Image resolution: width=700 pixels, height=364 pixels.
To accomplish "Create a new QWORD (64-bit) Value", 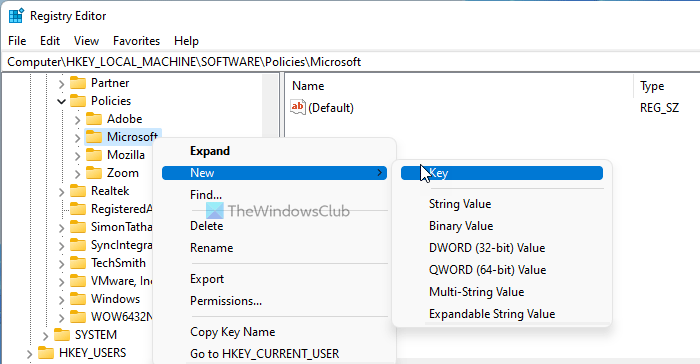I will [502, 270].
